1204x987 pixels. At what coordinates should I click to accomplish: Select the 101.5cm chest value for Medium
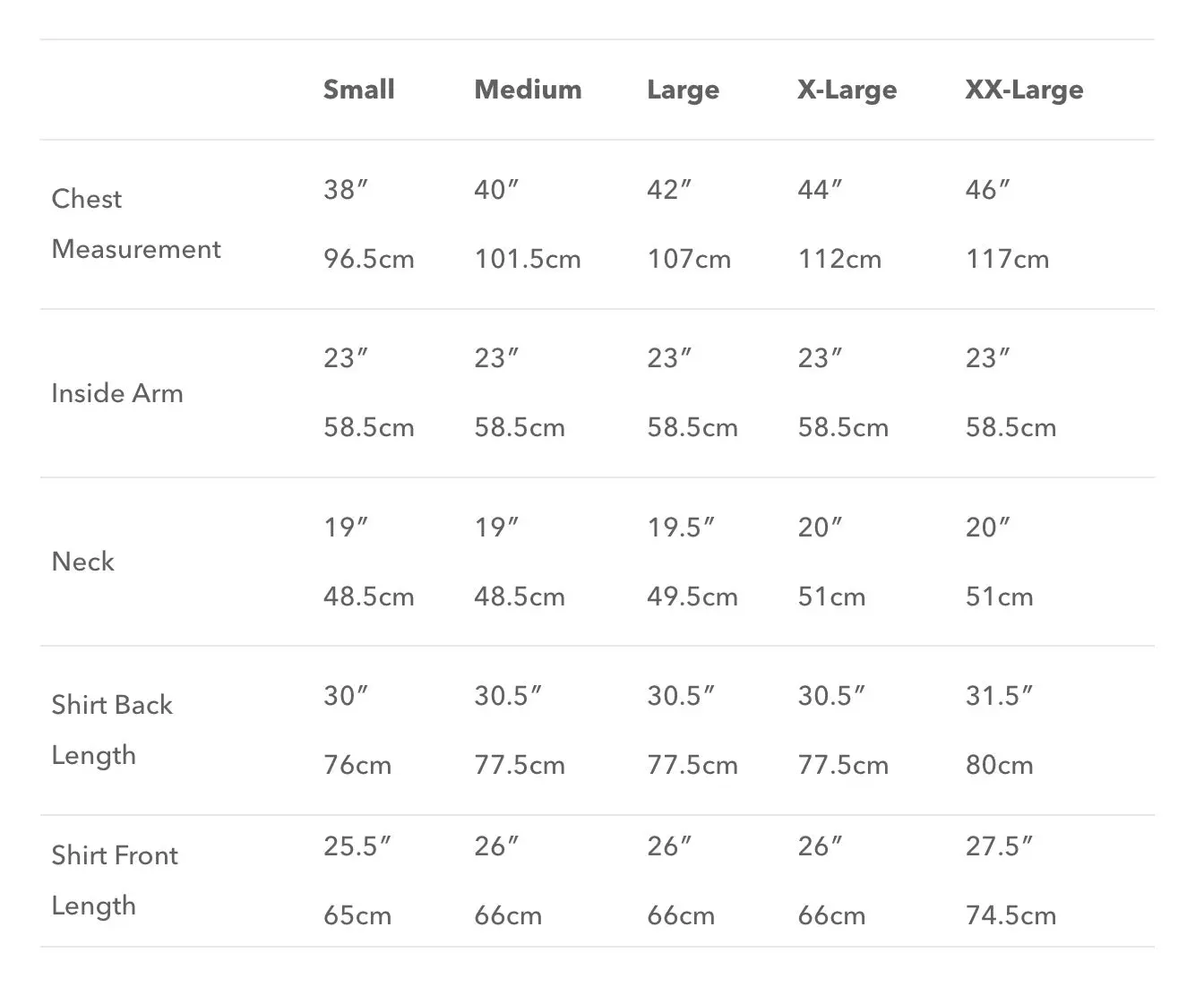pos(527,260)
